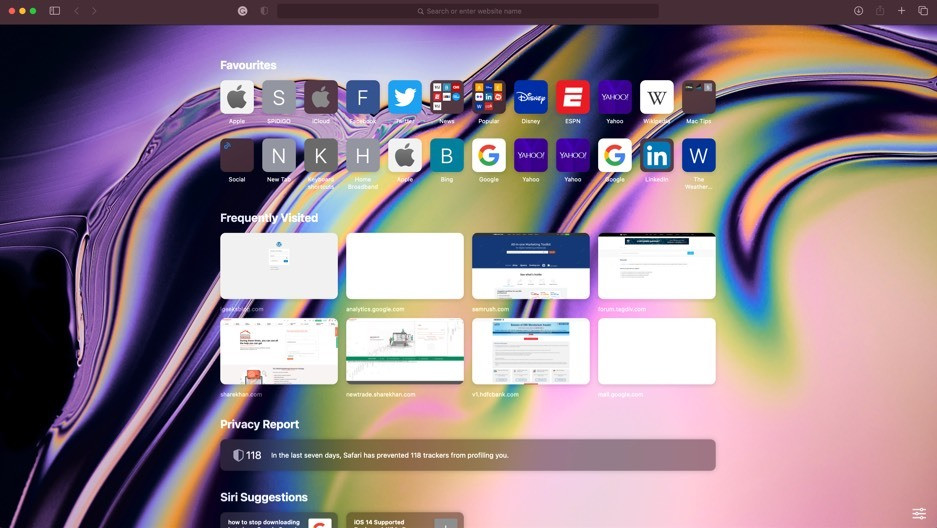Click the privacy shield toolbar icon
The width and height of the screenshot is (937, 528).
264,11
